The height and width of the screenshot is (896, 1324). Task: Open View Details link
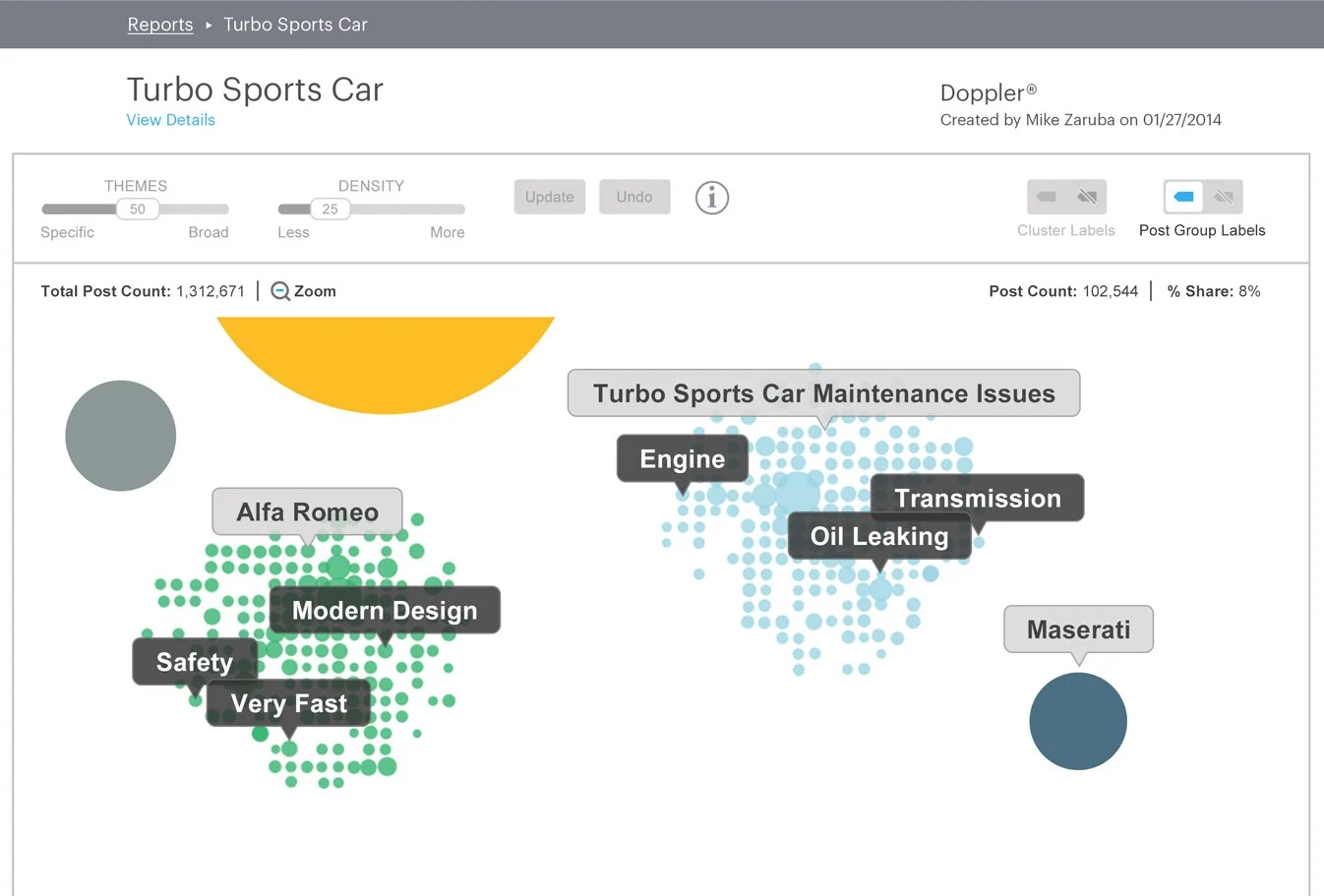[170, 120]
